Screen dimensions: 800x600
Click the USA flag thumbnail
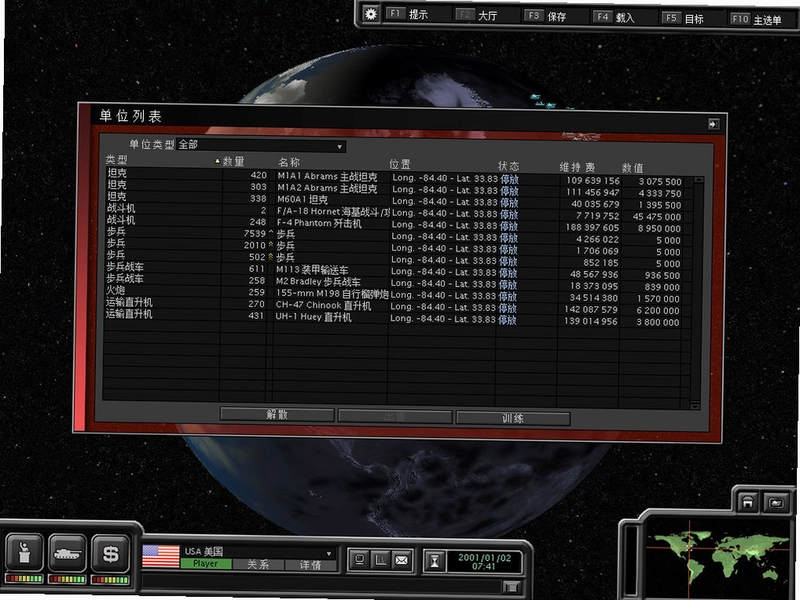pos(161,556)
